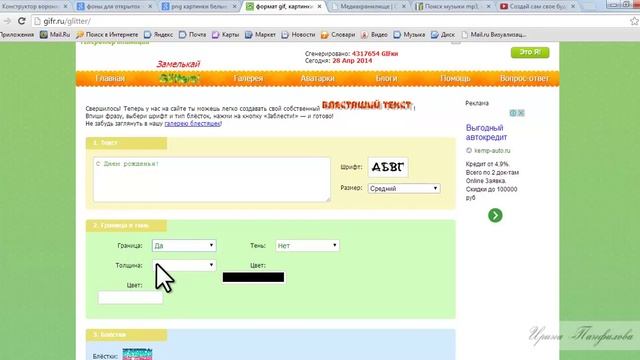This screenshot has height=360, width=640.
Task: Click the 28 Апр 2014 date text
Action: point(352,60)
